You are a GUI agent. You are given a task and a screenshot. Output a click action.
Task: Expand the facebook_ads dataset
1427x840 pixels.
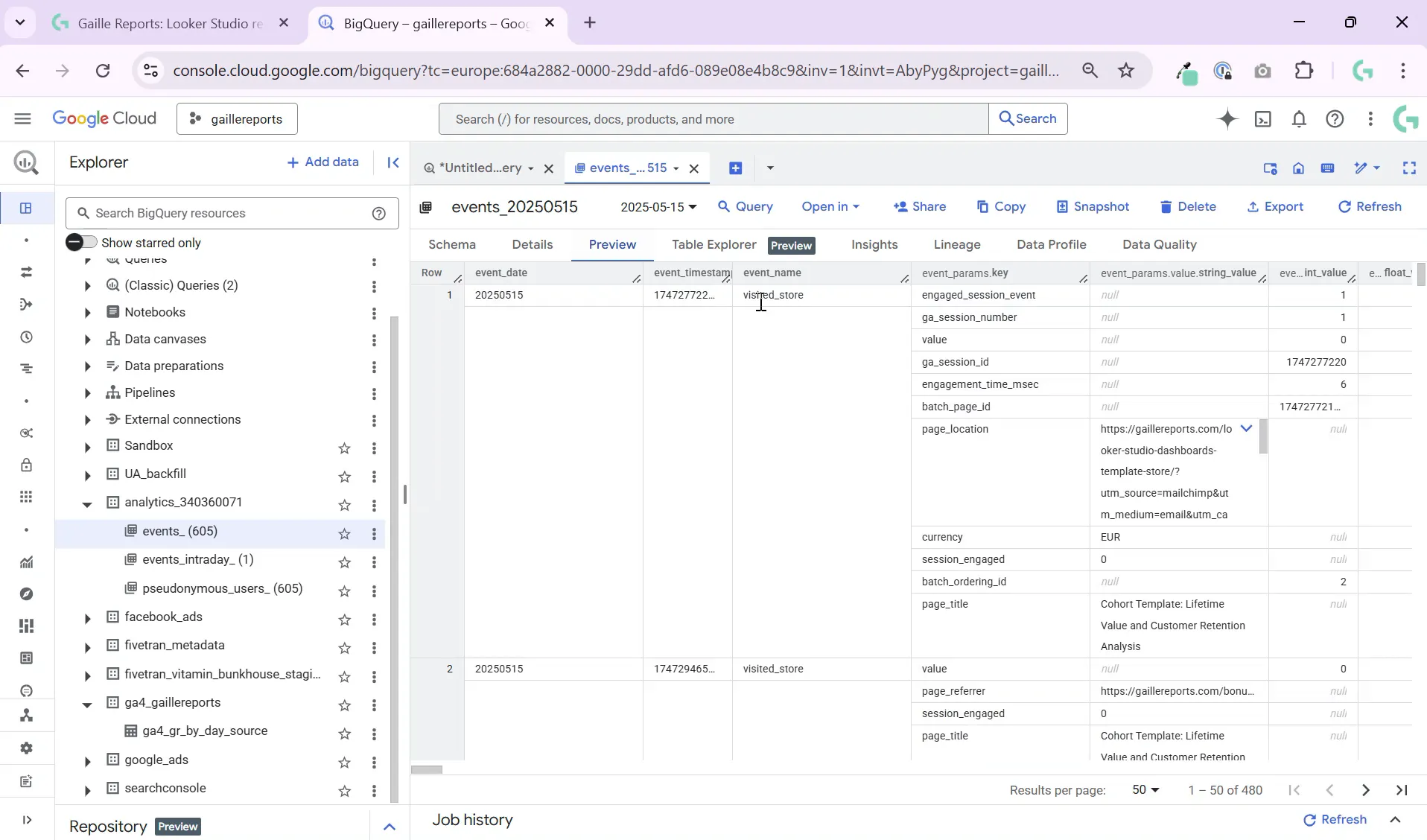(x=87, y=619)
